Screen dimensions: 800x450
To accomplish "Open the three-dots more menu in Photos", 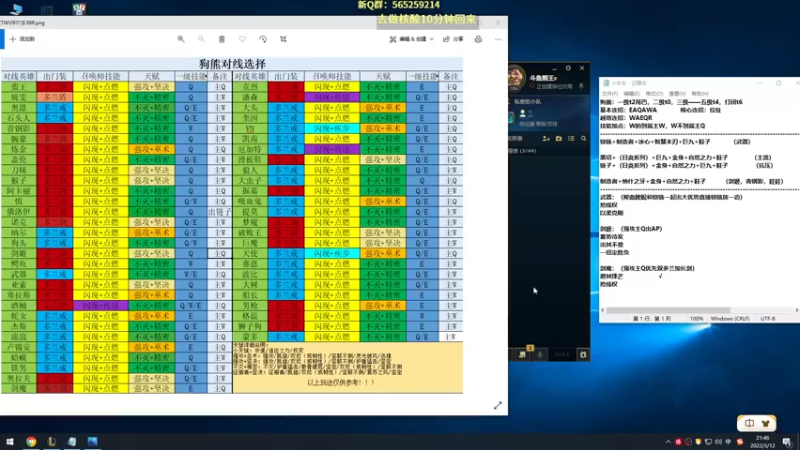I will pyautogui.click(x=498, y=39).
